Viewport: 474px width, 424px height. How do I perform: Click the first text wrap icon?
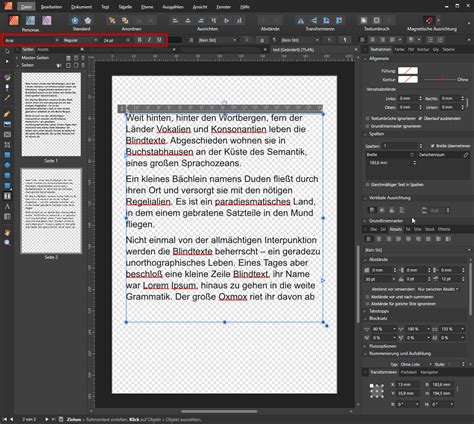[x=364, y=21]
